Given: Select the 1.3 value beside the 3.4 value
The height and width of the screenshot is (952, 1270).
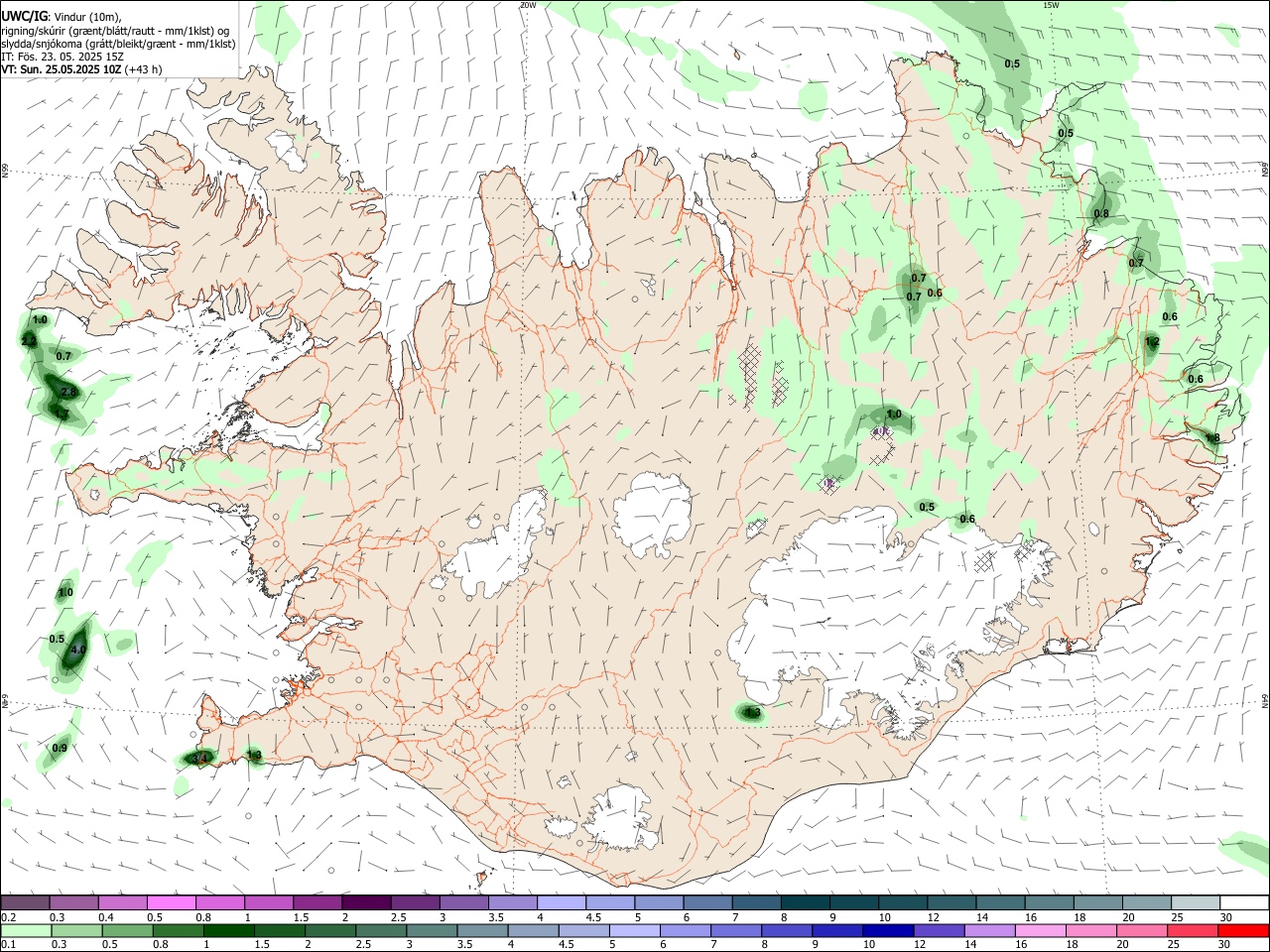Looking at the screenshot, I should point(254,756).
